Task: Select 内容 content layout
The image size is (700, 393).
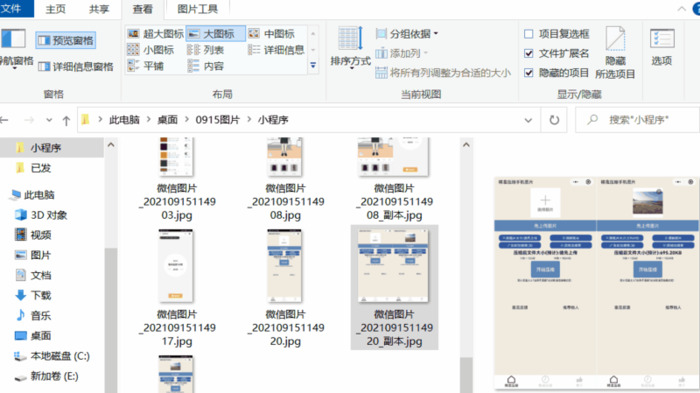Action: coord(205,66)
